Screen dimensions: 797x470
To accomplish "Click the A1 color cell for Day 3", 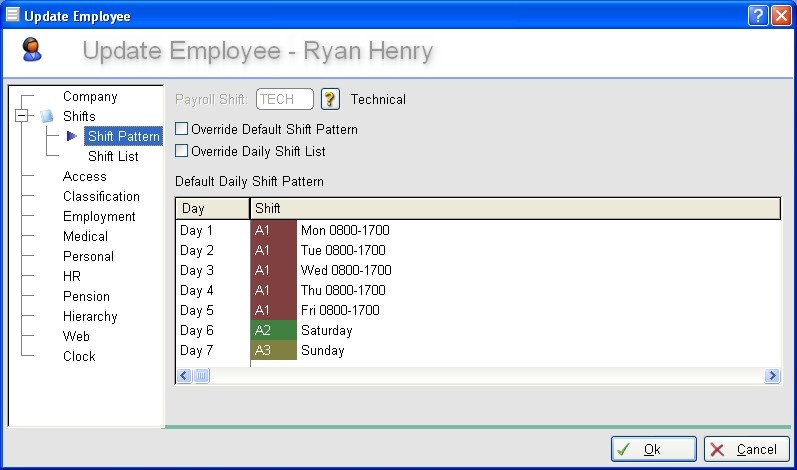I will click(273, 270).
